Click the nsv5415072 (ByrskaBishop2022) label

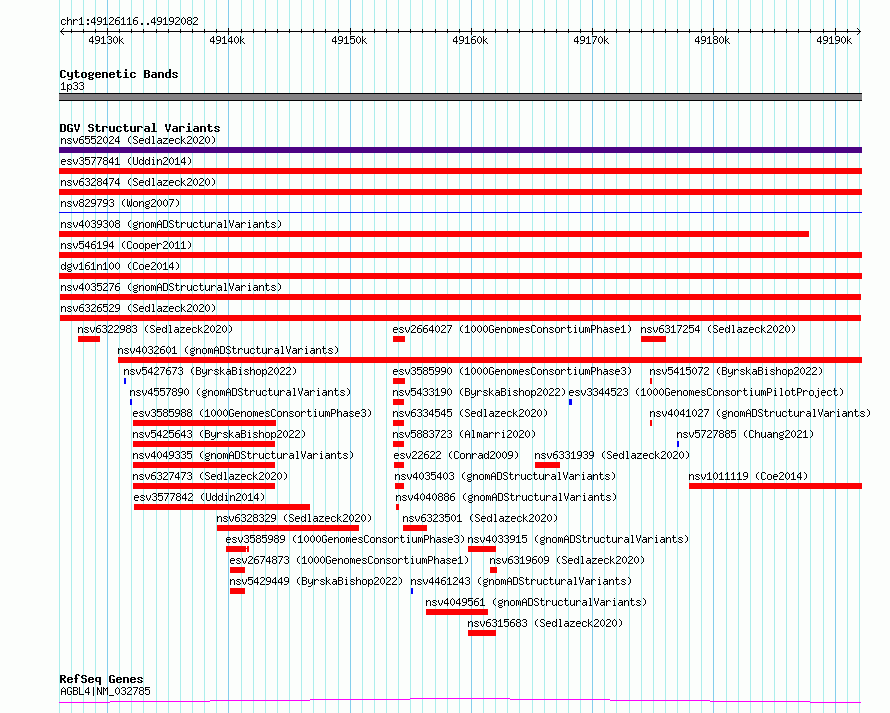click(x=736, y=371)
